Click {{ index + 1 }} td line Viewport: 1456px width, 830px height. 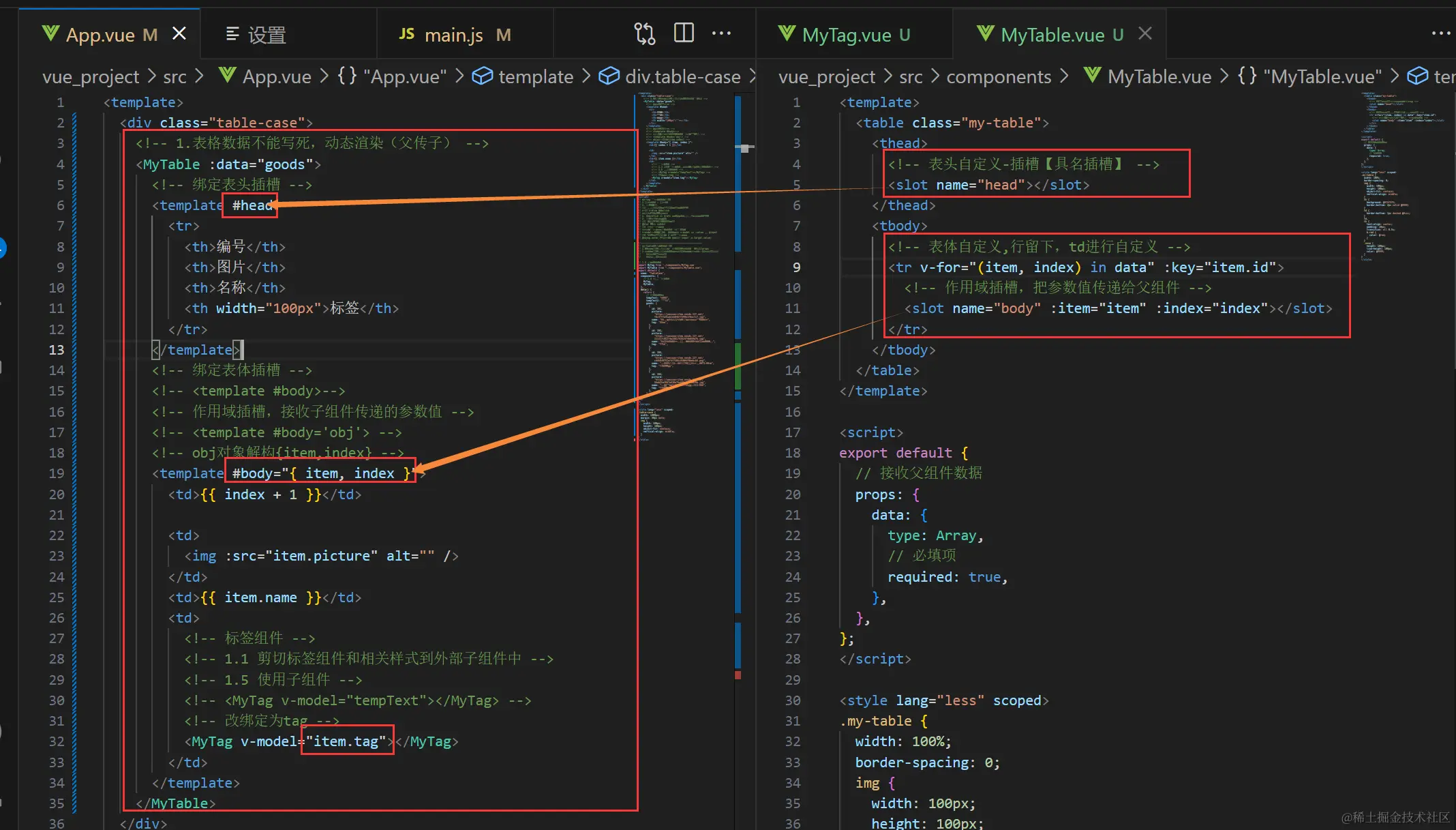tap(264, 494)
